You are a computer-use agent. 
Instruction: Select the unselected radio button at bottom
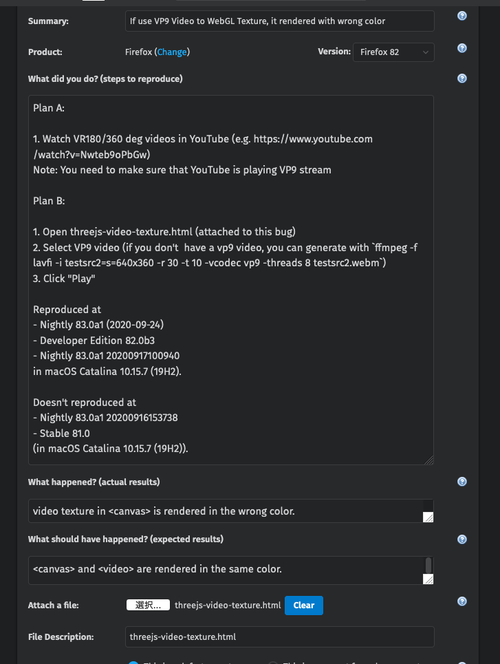[273, 662]
